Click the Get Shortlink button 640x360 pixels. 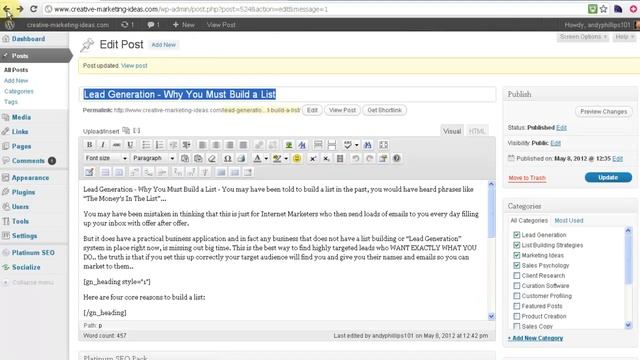[384, 110]
